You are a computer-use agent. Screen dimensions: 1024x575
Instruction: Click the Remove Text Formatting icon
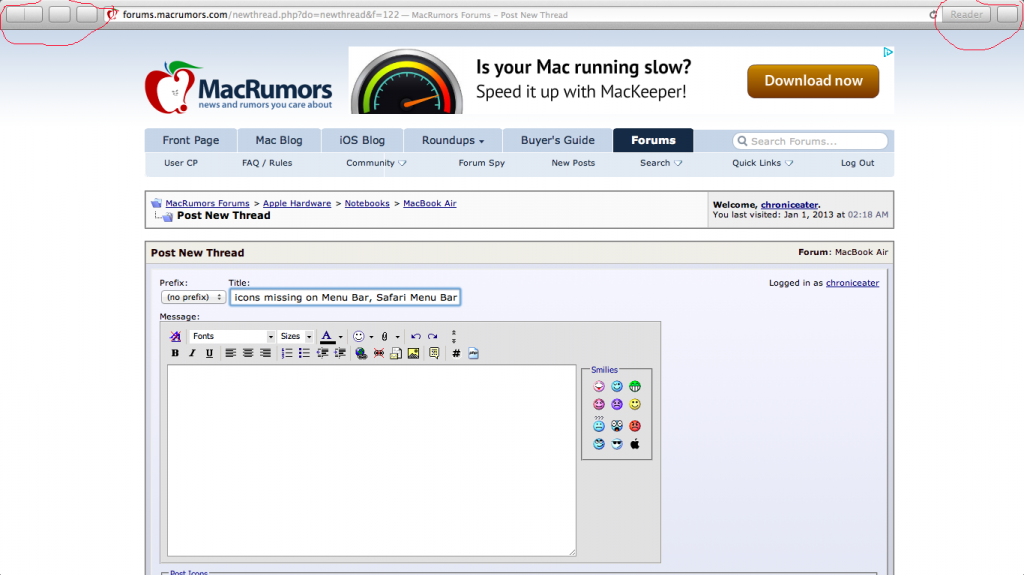point(175,337)
